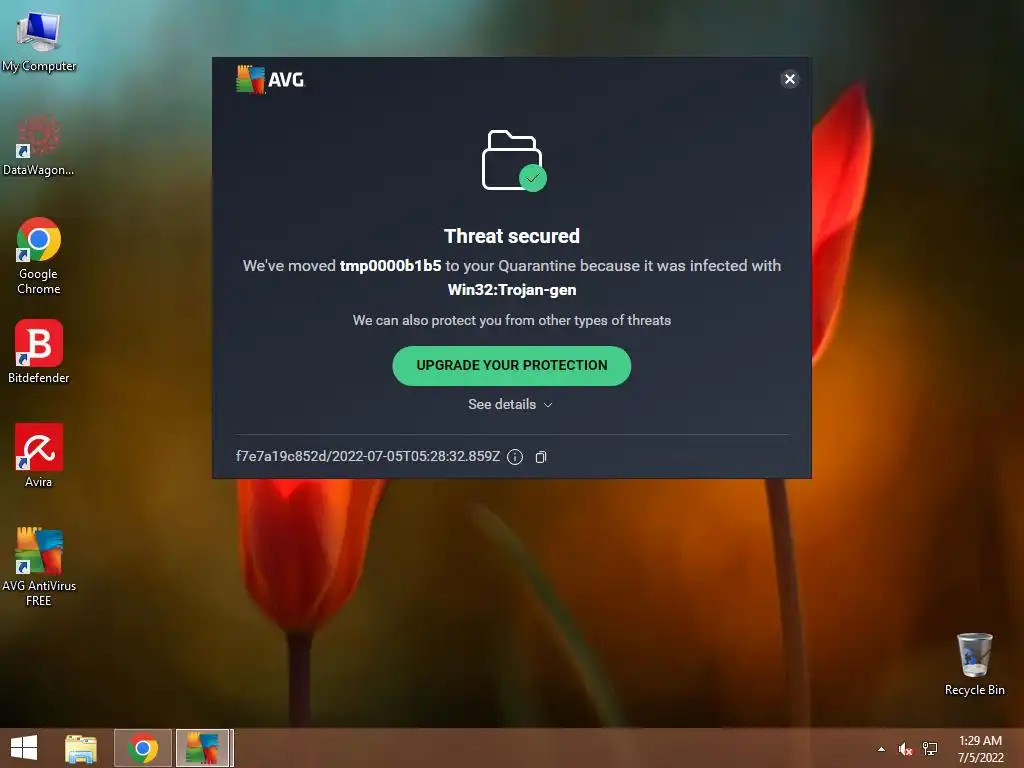This screenshot has height=768, width=1024.
Task: Open the Avira desktop shortcut
Action: [x=39, y=455]
